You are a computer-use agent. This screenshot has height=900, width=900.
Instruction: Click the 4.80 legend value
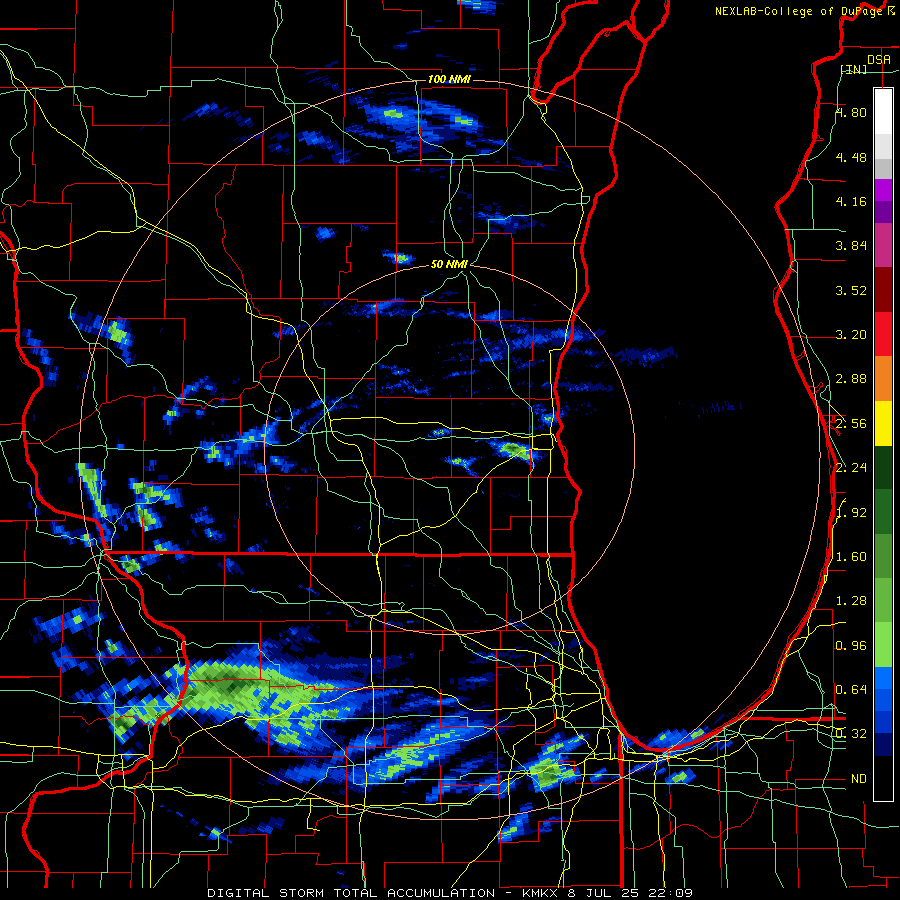click(x=851, y=112)
